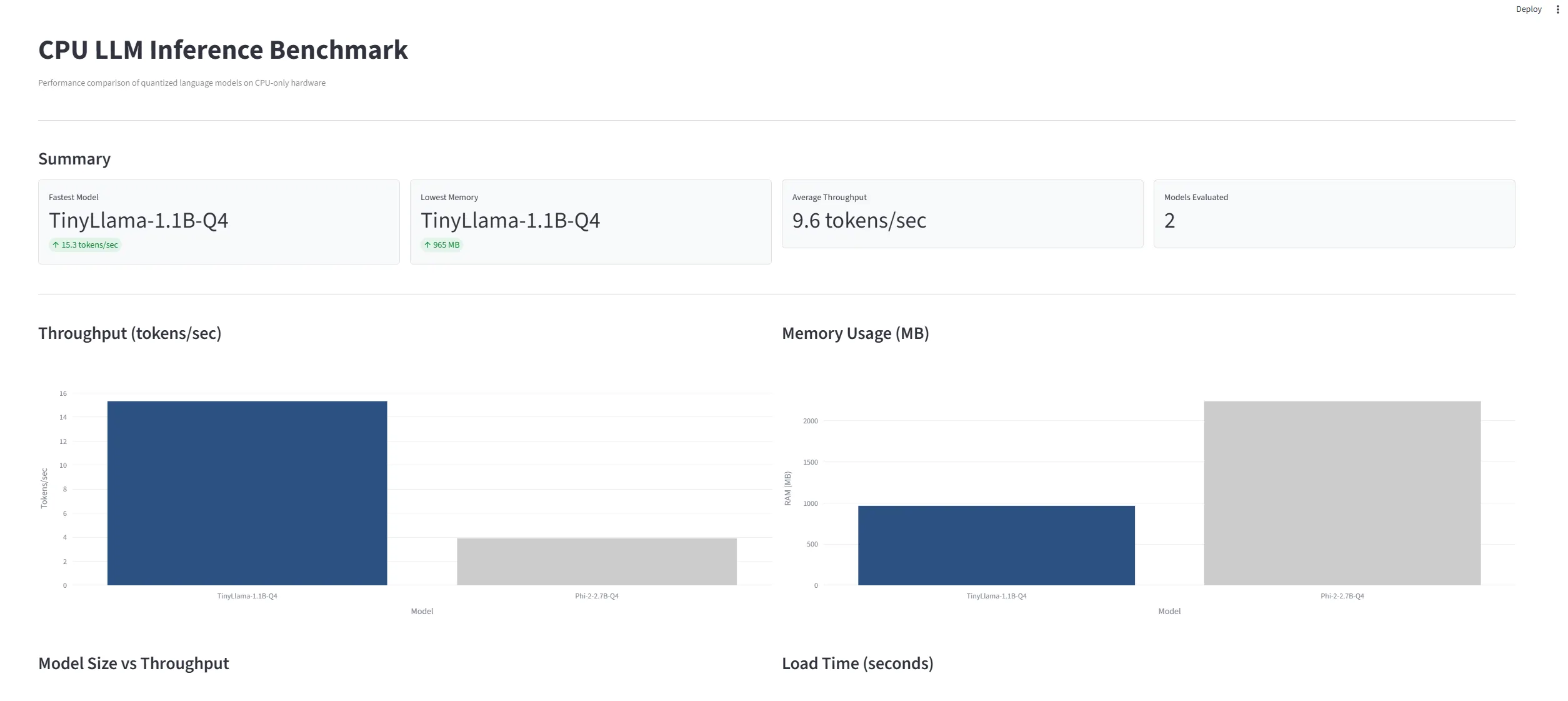Click the Average Throughput value 9.6 tokens/sec
Image resolution: width=1568 pixels, height=701 pixels.
coord(859,220)
